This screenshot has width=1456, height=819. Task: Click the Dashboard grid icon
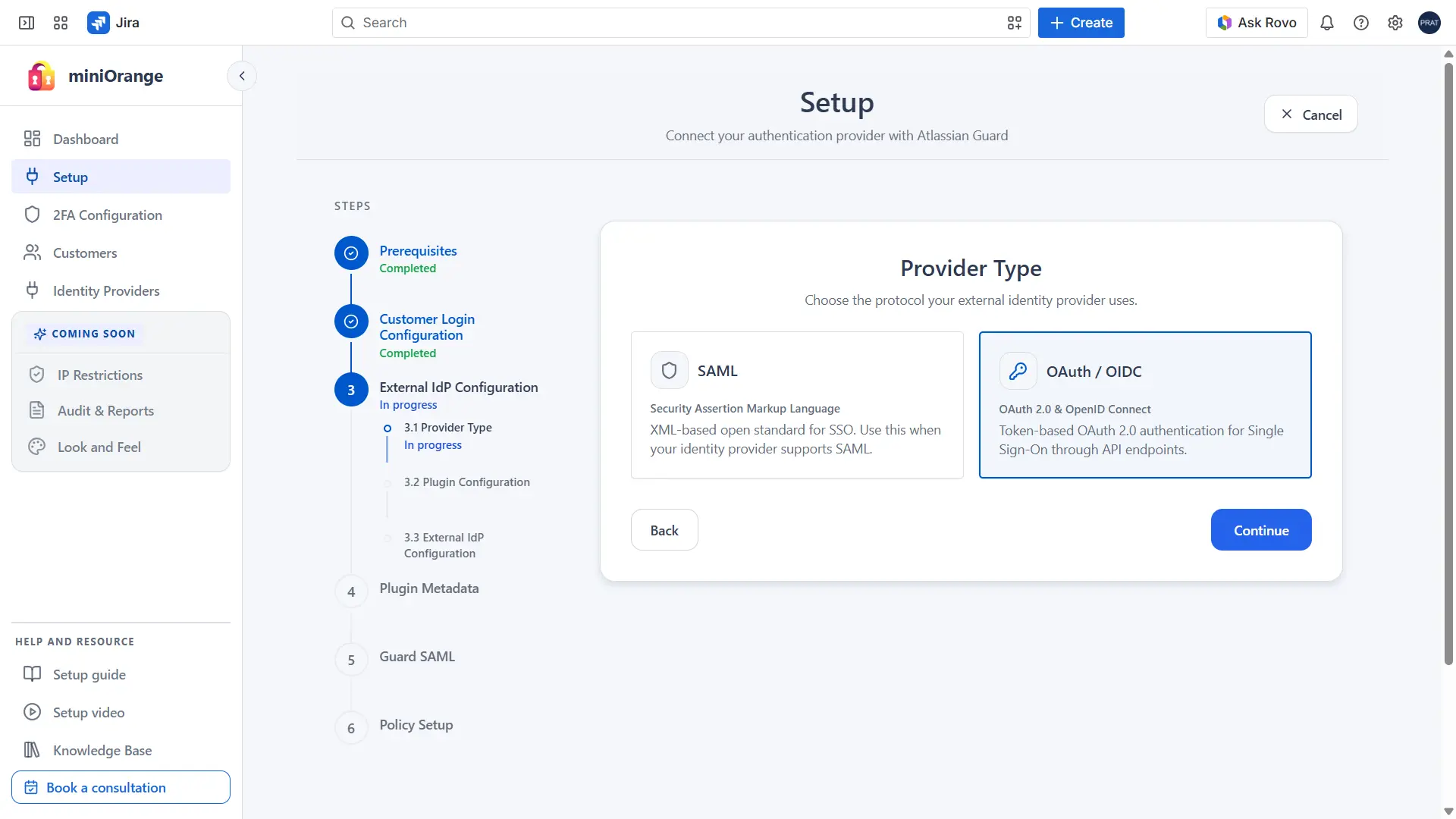32,139
